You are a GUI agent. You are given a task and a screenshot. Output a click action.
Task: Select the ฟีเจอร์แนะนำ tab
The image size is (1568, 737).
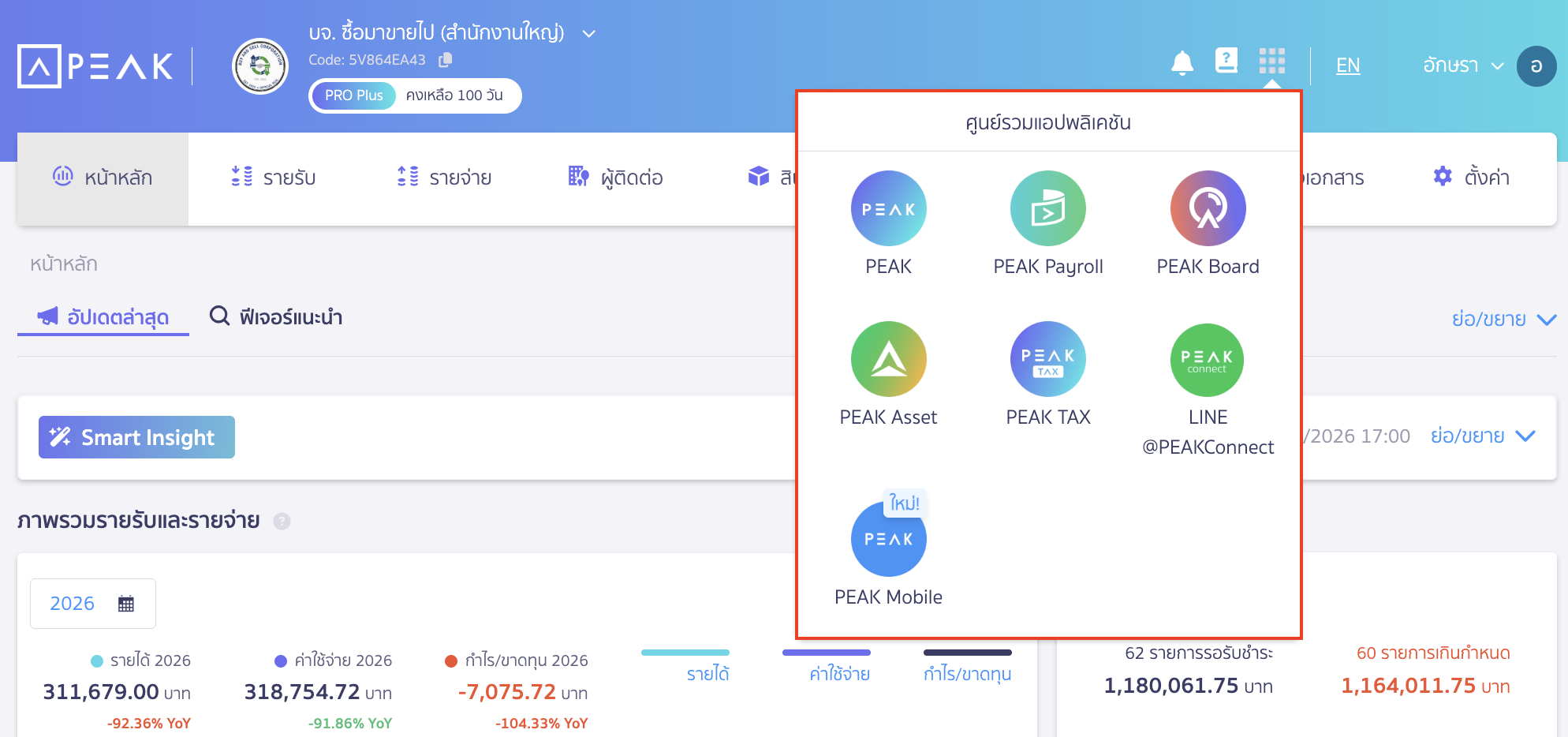click(x=274, y=317)
